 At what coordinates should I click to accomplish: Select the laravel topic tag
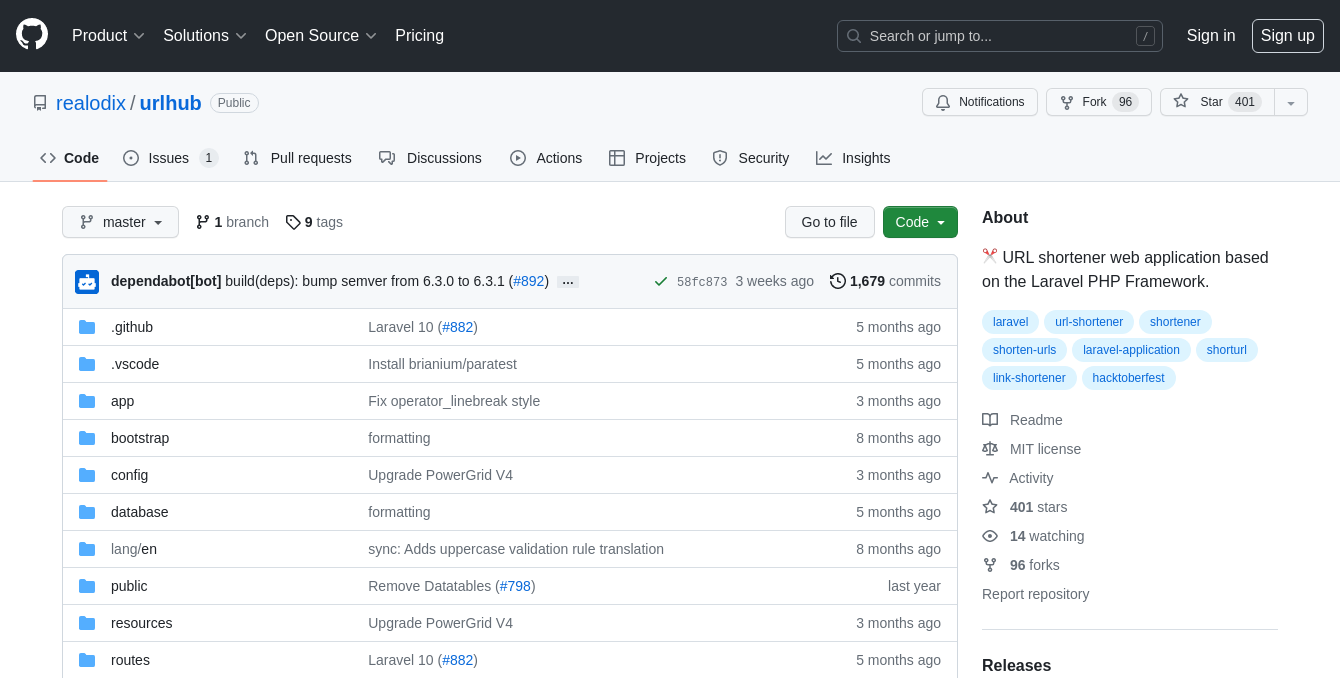point(1010,322)
